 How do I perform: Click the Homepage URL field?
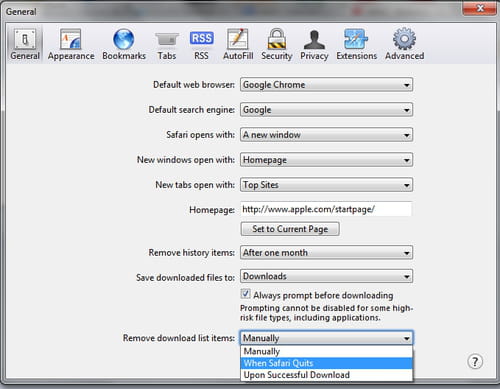click(326, 209)
